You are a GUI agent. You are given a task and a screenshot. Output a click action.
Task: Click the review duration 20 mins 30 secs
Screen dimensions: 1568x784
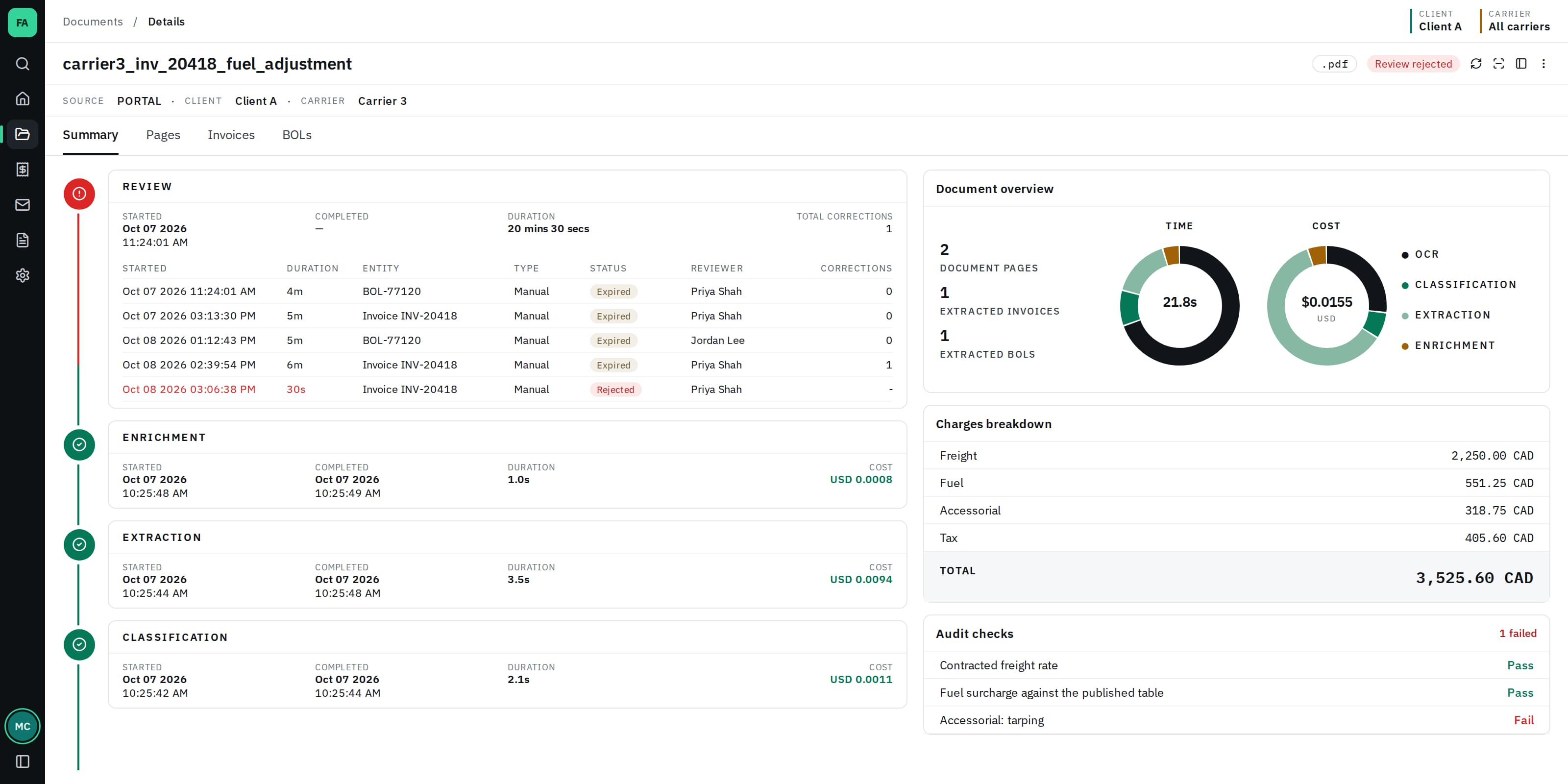548,228
